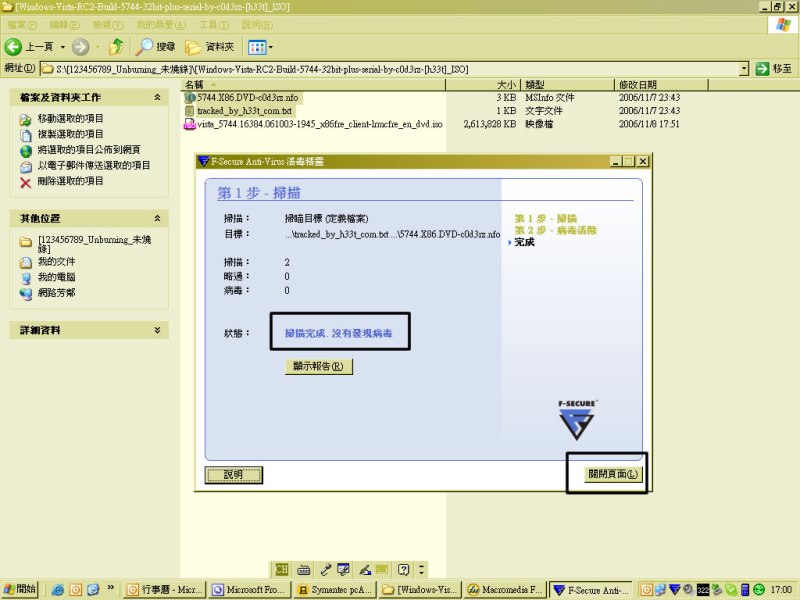Viewport: 800px width, 600px height.
Task: Click the 顯示報告(R) button
Action: (x=318, y=366)
